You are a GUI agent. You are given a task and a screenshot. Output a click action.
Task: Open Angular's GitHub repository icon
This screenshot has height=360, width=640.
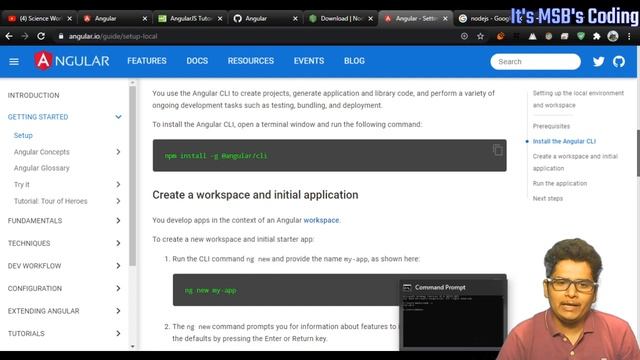click(619, 62)
